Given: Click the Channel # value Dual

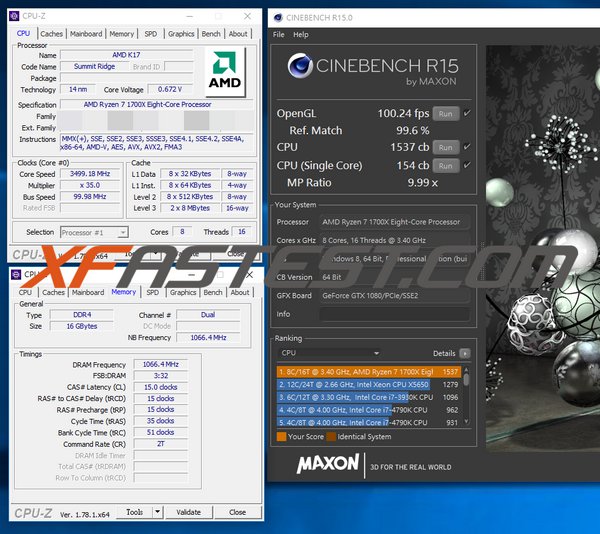Looking at the screenshot, I should [x=208, y=314].
